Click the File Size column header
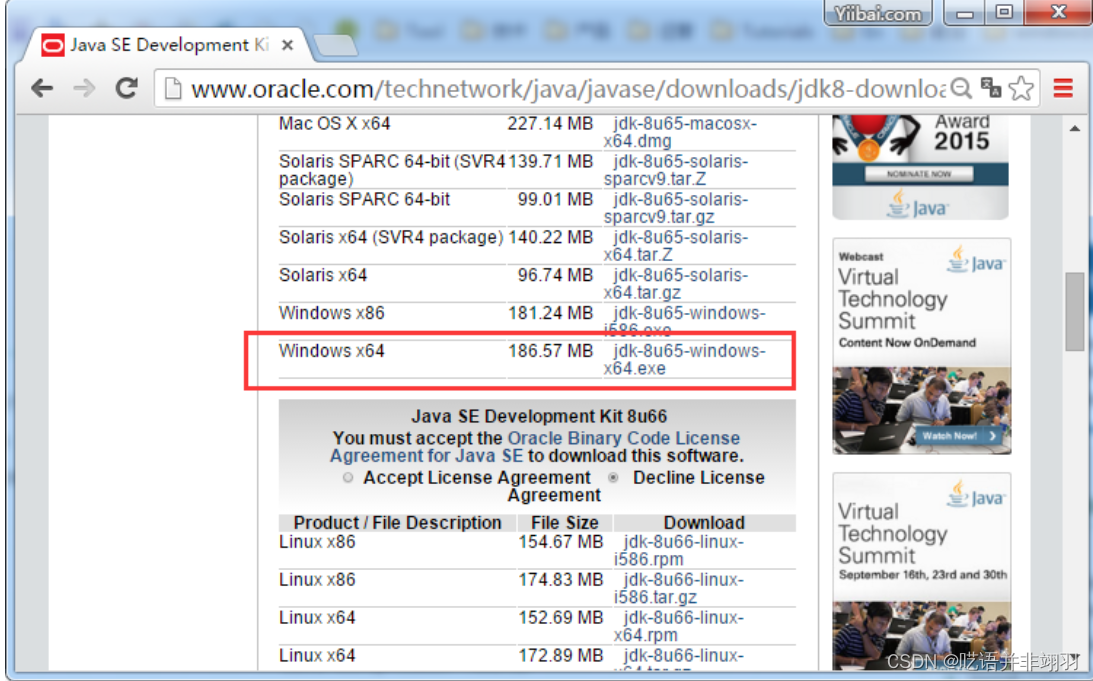 (x=565, y=523)
